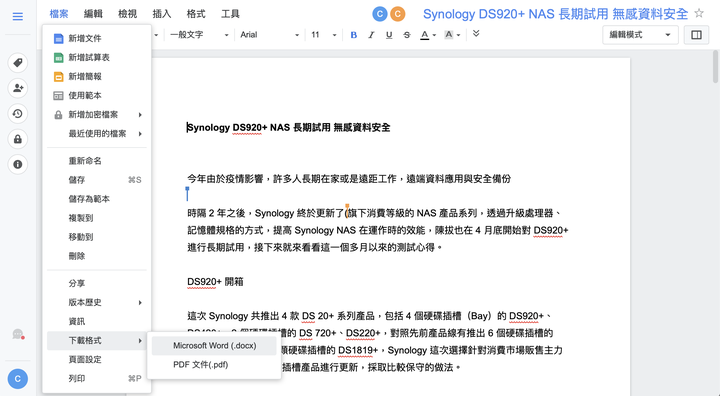This screenshot has width=720, height=396.
Task: Choose 分享 menu entry
Action: (x=97, y=283)
